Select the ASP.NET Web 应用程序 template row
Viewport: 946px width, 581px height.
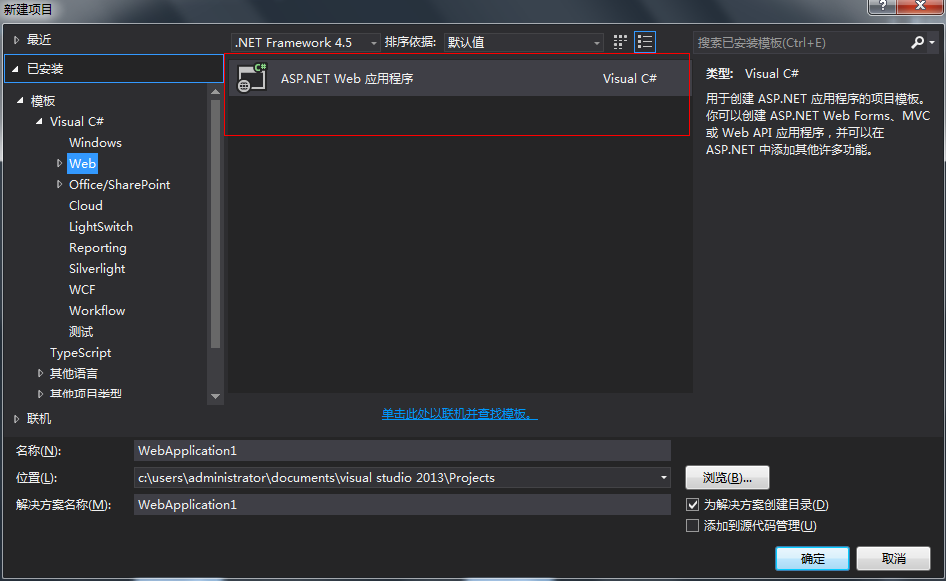459,78
